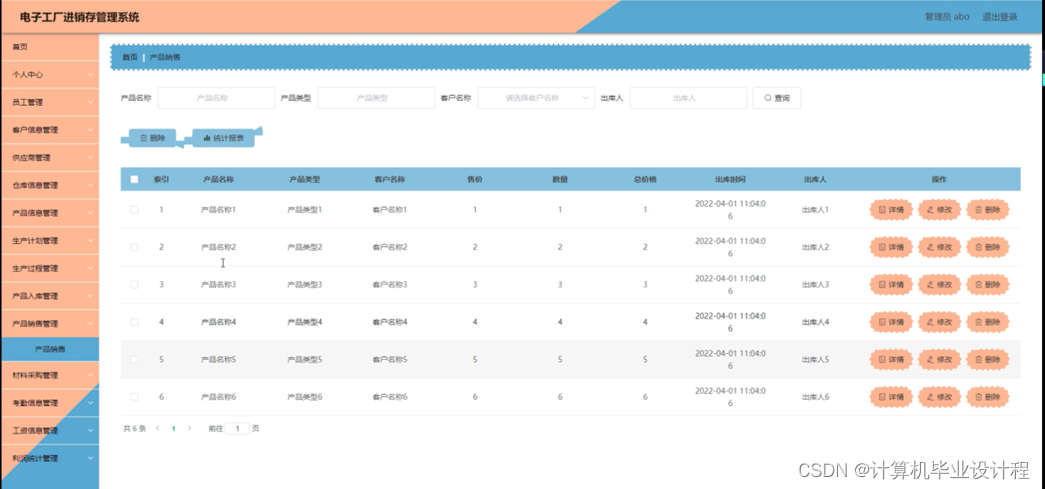This screenshot has width=1045, height=489.
Task: Click the 管理员 abo account label
Action: click(x=947, y=17)
